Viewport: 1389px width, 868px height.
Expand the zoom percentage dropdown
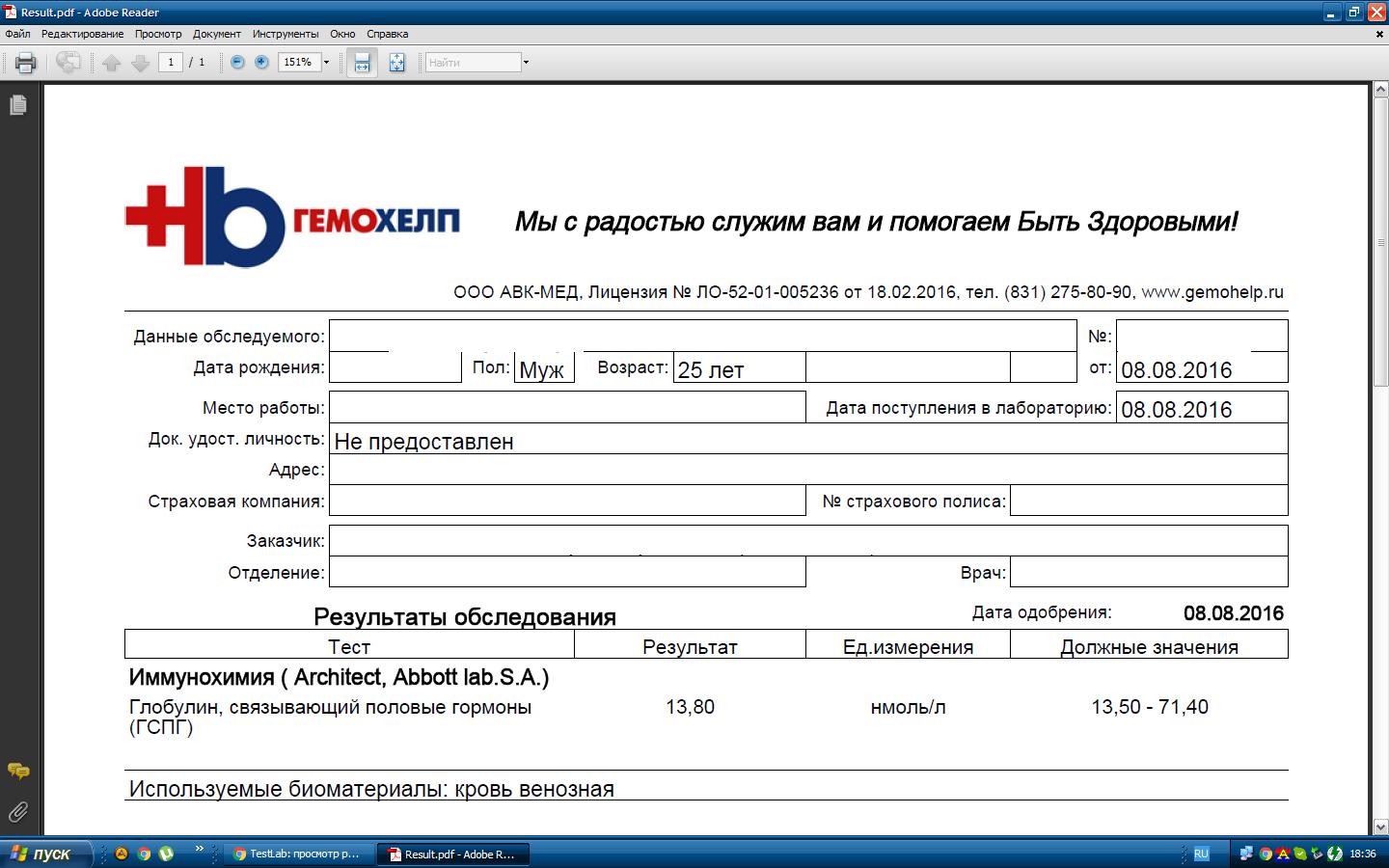tap(326, 63)
